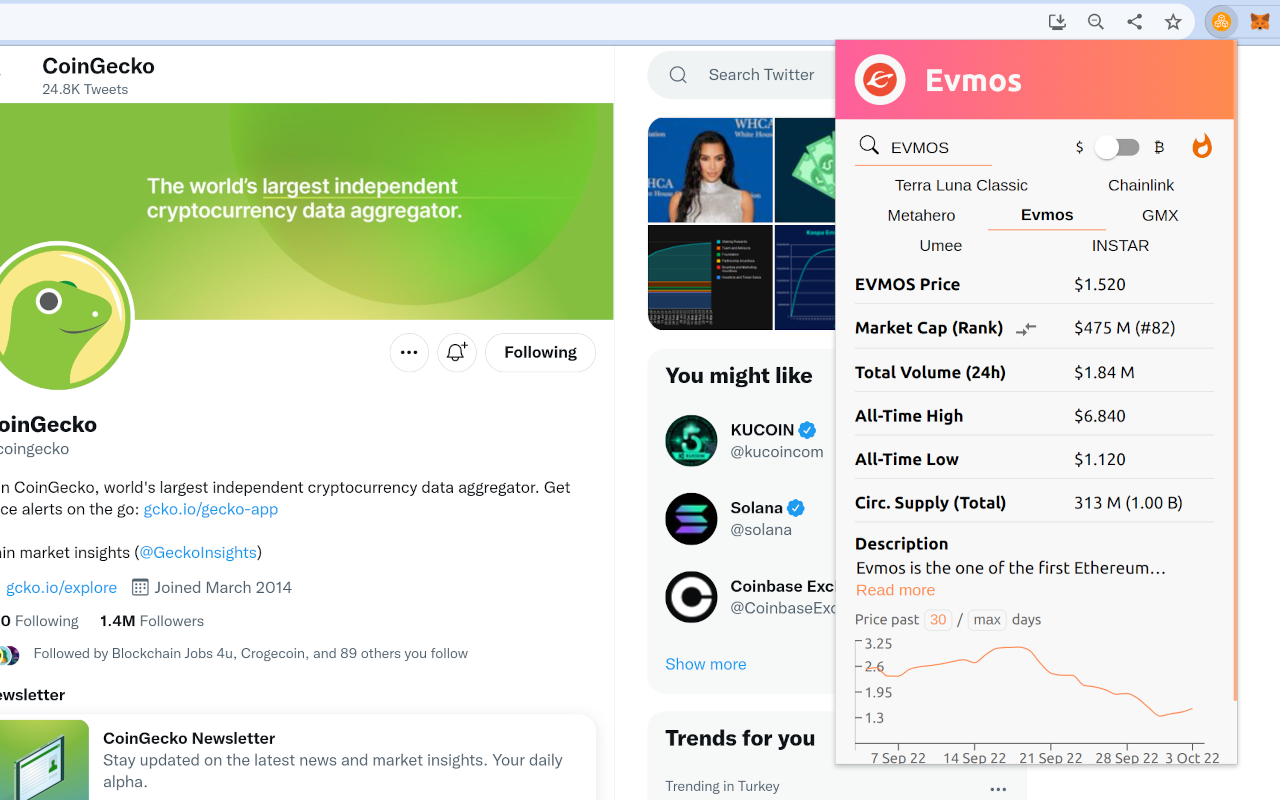Click the Twitter search magnifier icon
The image size is (1280, 800).
[678, 75]
